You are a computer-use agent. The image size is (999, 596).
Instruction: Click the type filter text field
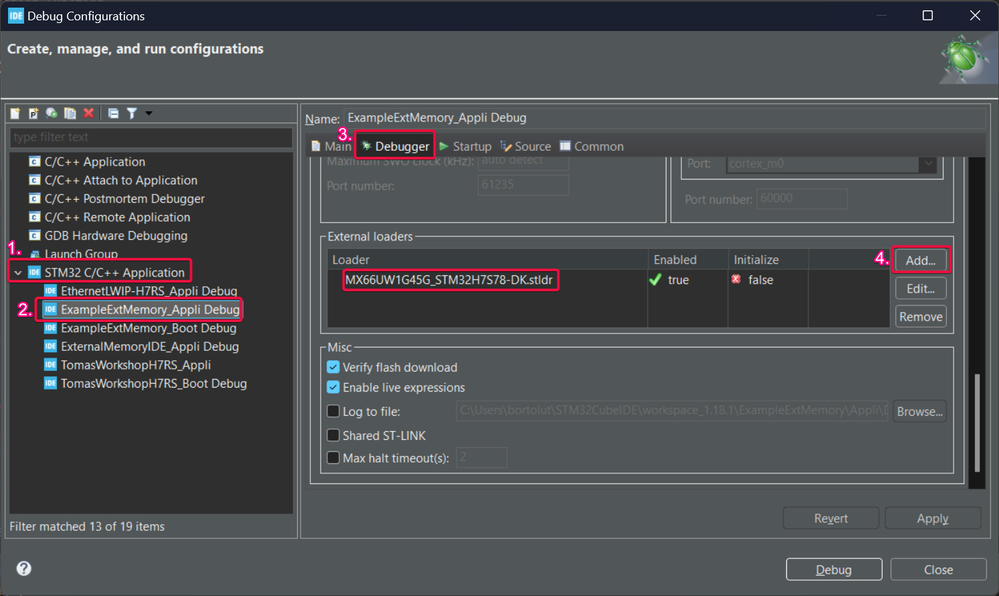tap(150, 137)
